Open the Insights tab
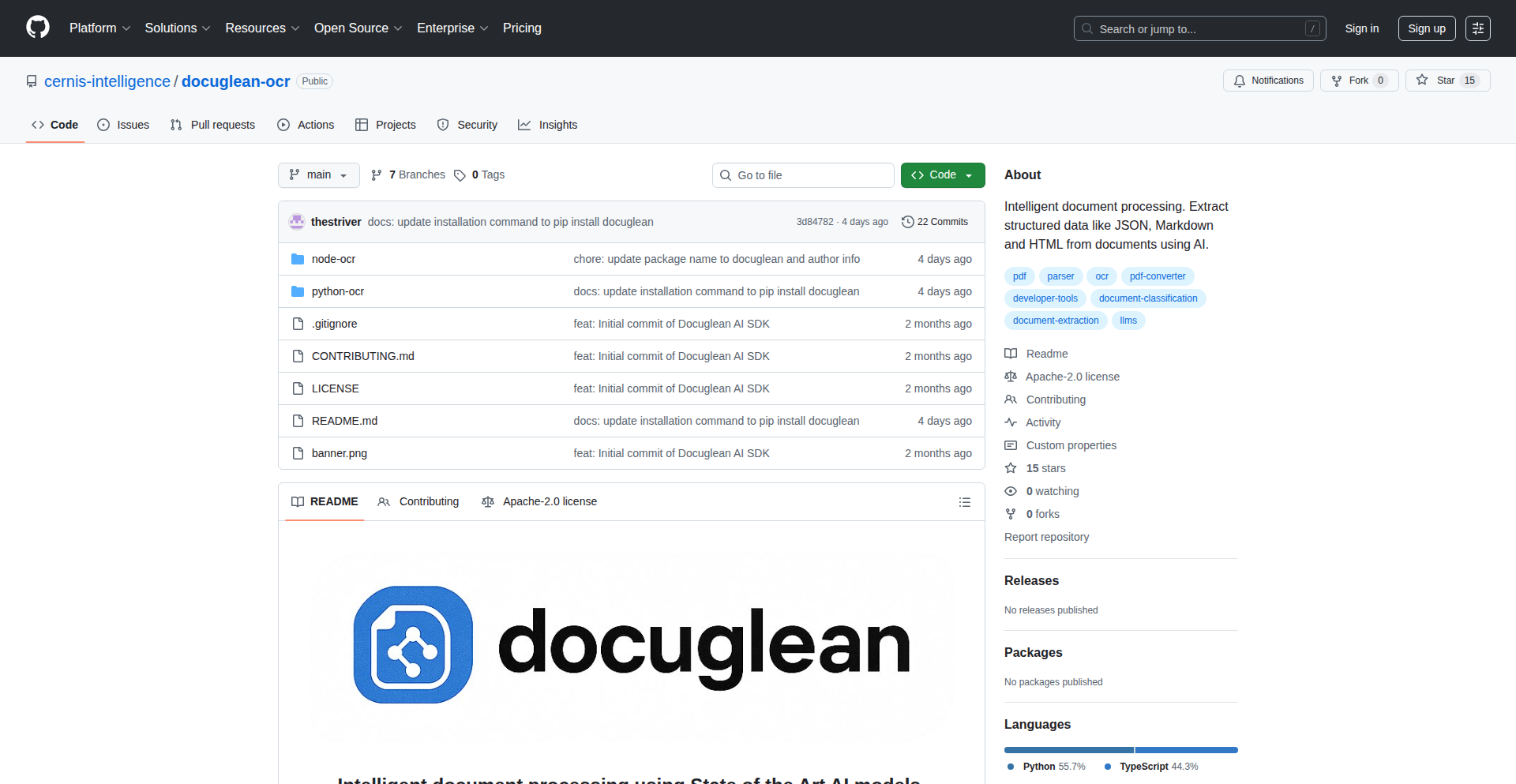 coord(547,125)
